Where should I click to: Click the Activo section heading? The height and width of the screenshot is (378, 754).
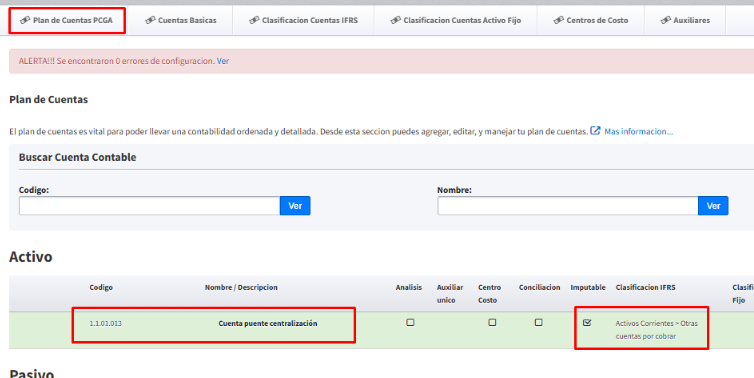pos(31,257)
